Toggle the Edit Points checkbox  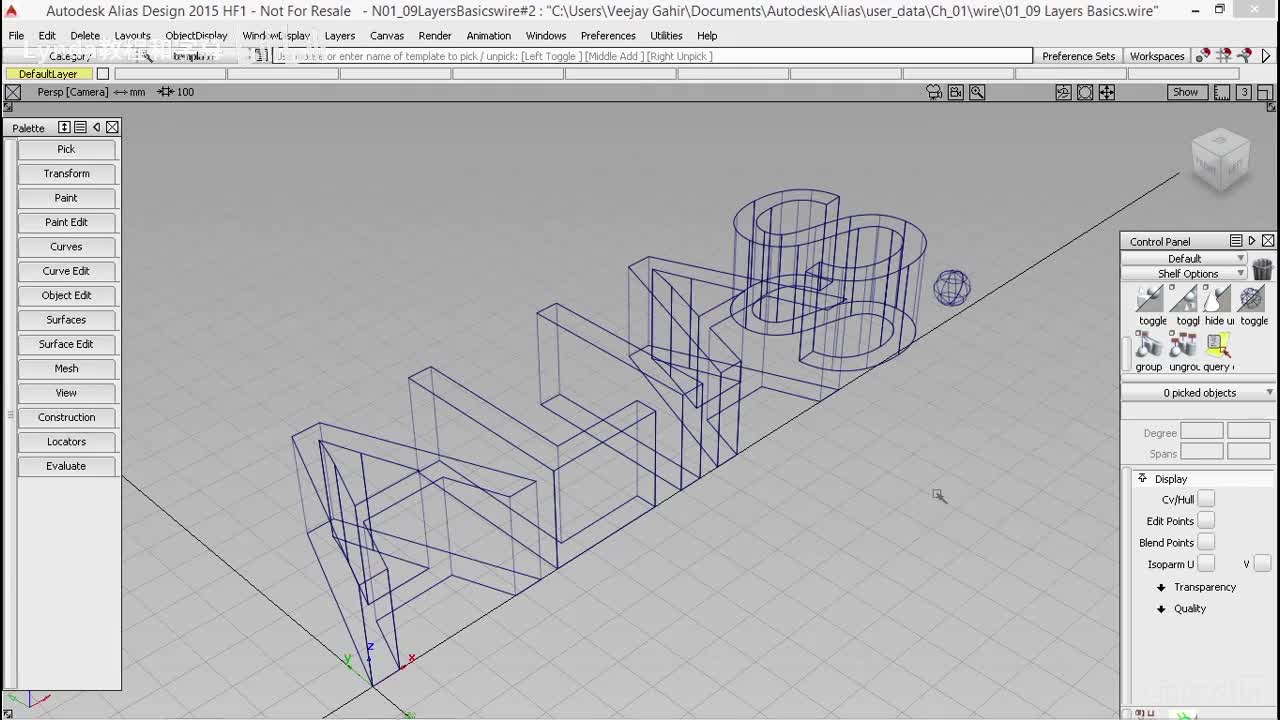[x=1206, y=521]
